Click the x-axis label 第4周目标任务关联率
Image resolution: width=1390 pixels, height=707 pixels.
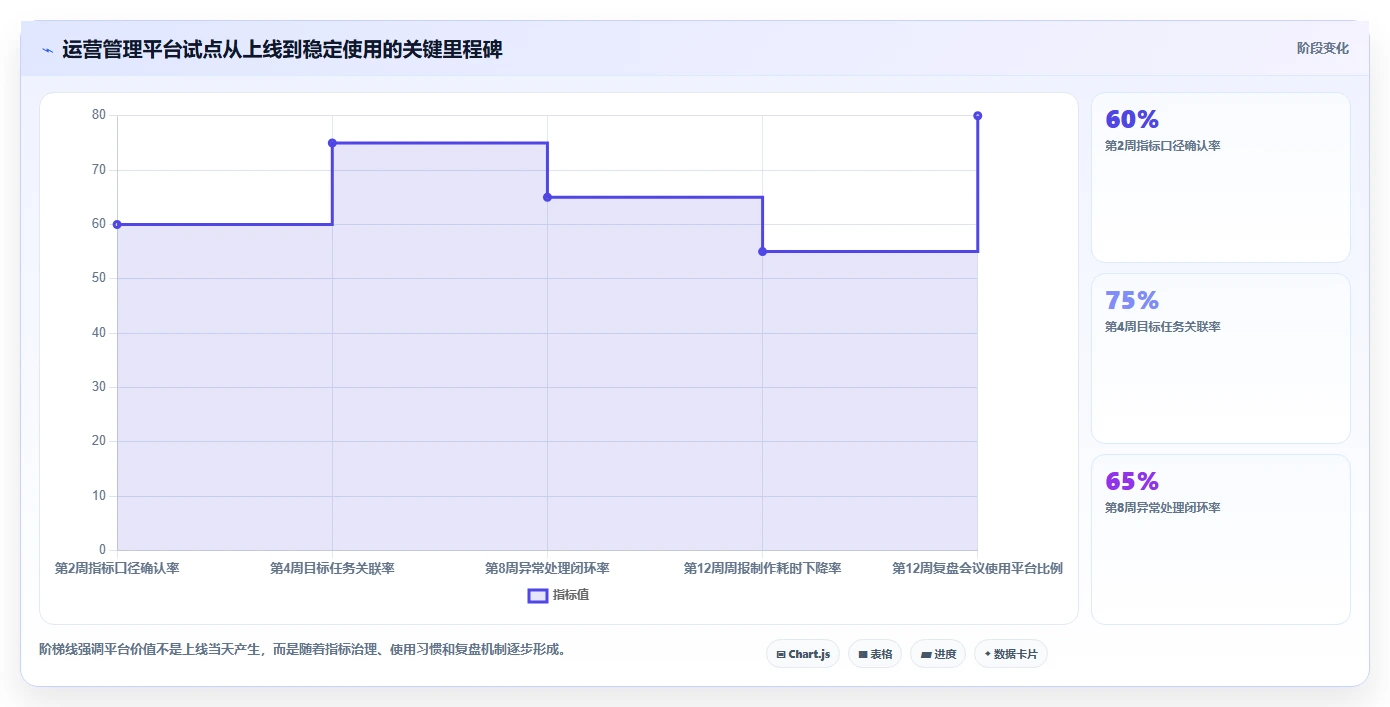[x=332, y=568]
